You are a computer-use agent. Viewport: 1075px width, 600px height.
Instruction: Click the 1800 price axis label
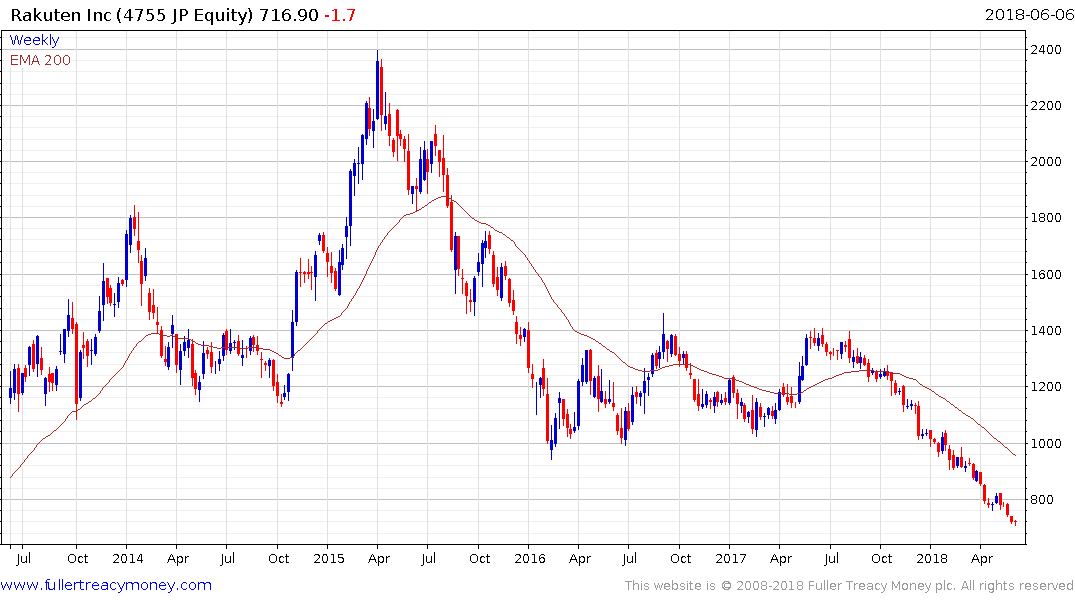point(1046,218)
